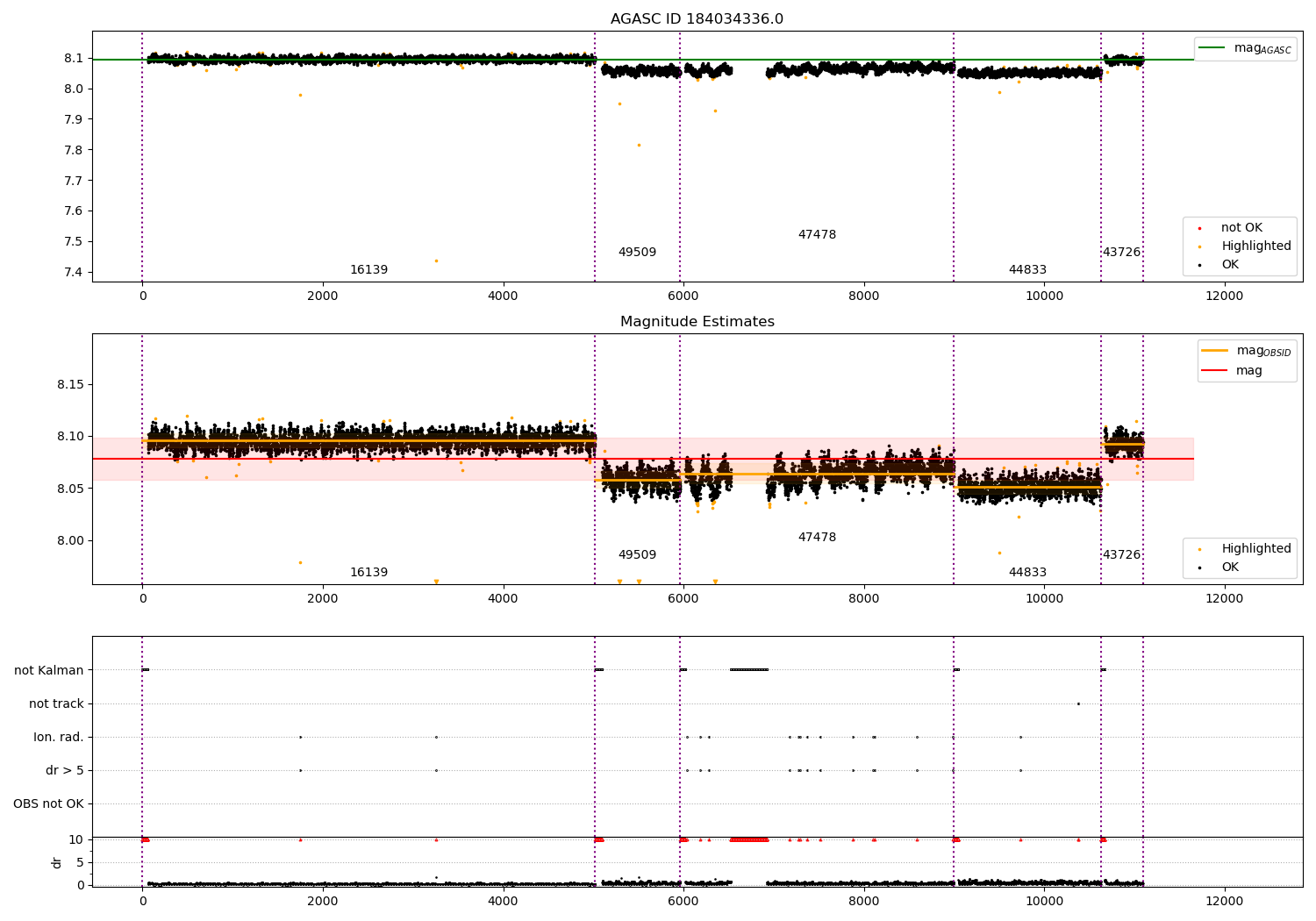
Task: Click the 'Ion. rad.' row label
Action: point(59,737)
